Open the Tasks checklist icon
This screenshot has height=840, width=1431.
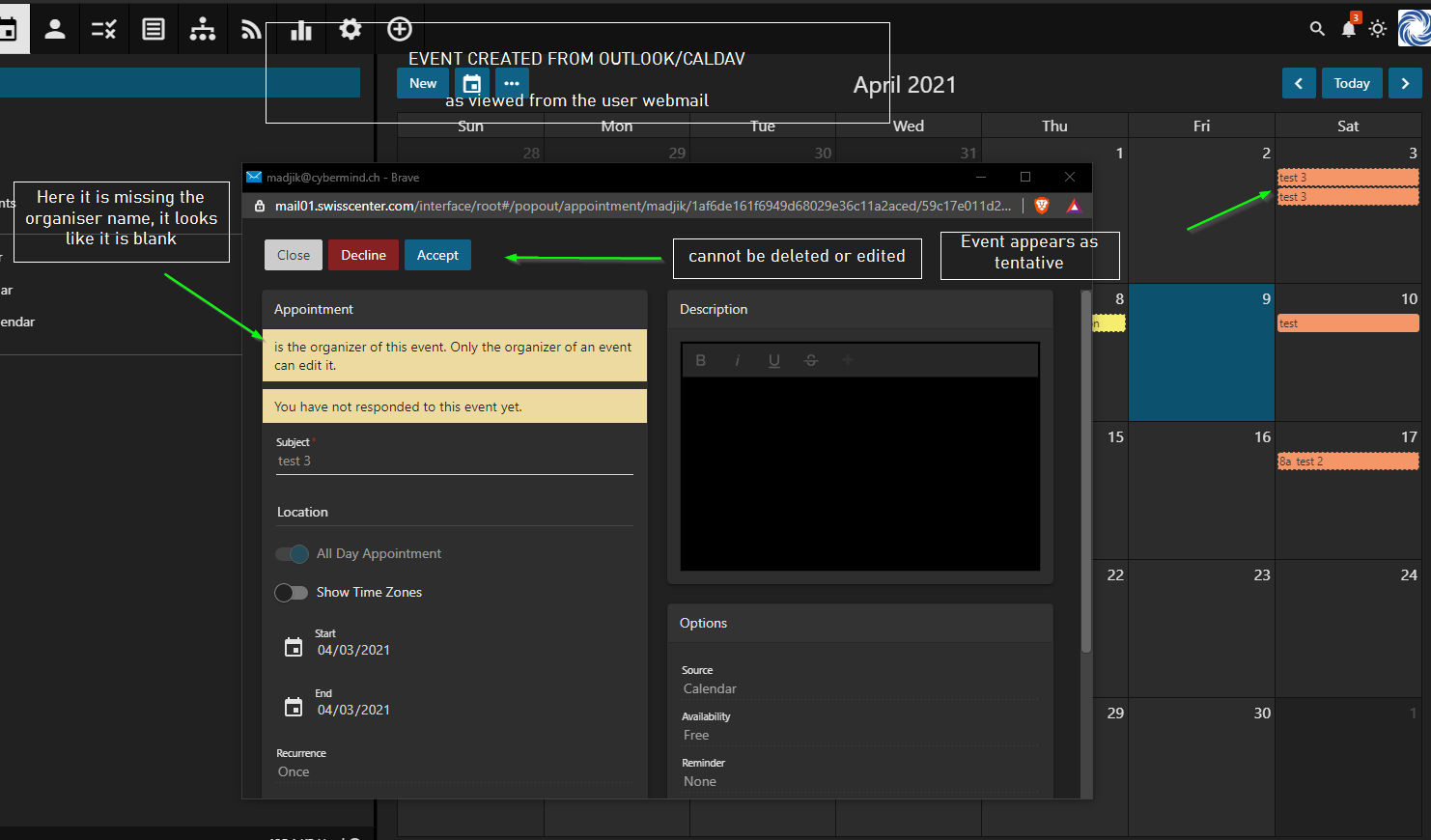tap(103, 29)
